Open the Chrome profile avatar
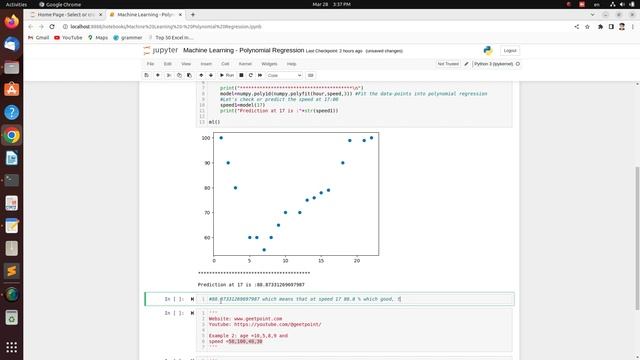Screen dimensions: 640x360 click(622, 27)
